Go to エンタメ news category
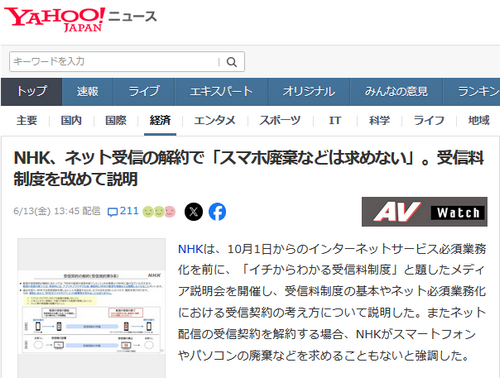Screen dimensions: 500x378 [x=215, y=120]
